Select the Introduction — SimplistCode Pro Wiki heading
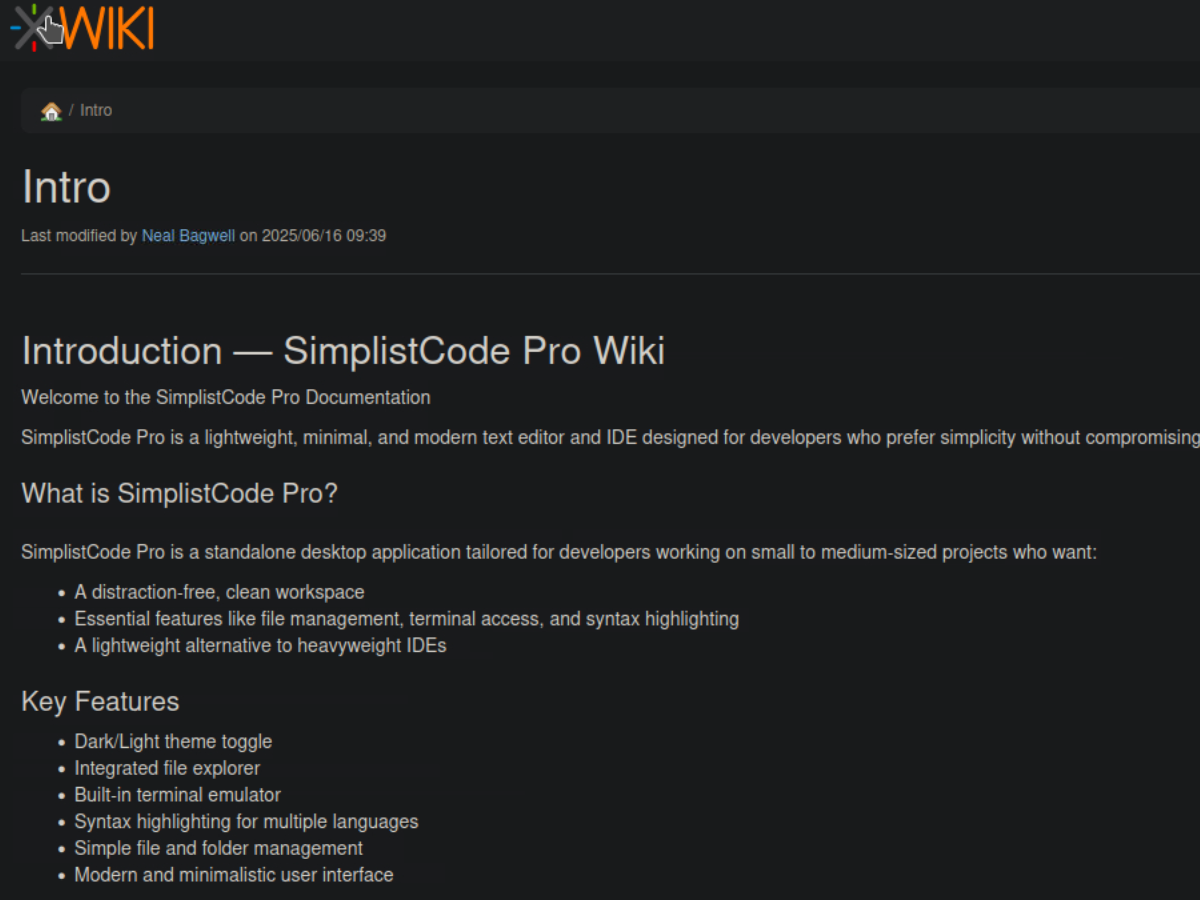 click(343, 351)
